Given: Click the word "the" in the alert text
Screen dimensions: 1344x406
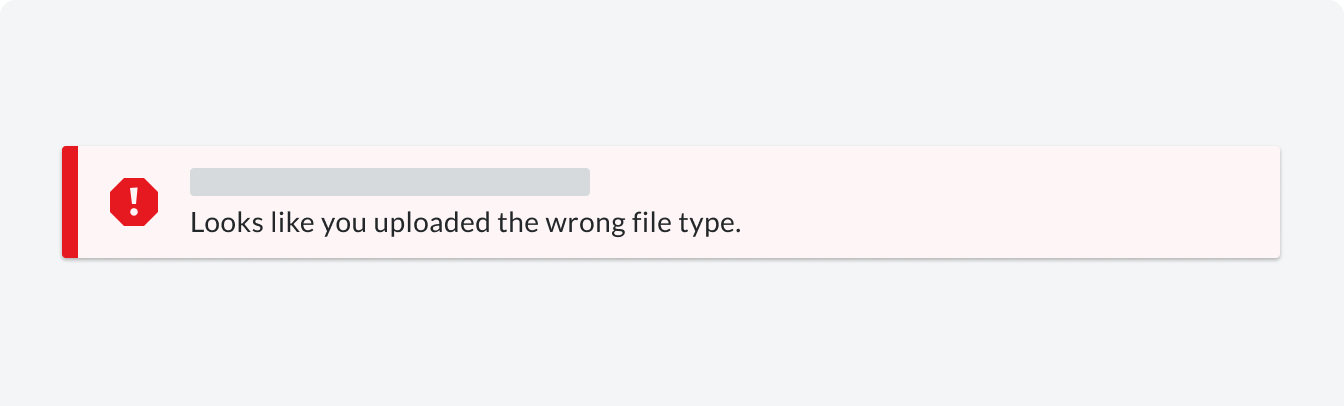Looking at the screenshot, I should coord(516,222).
